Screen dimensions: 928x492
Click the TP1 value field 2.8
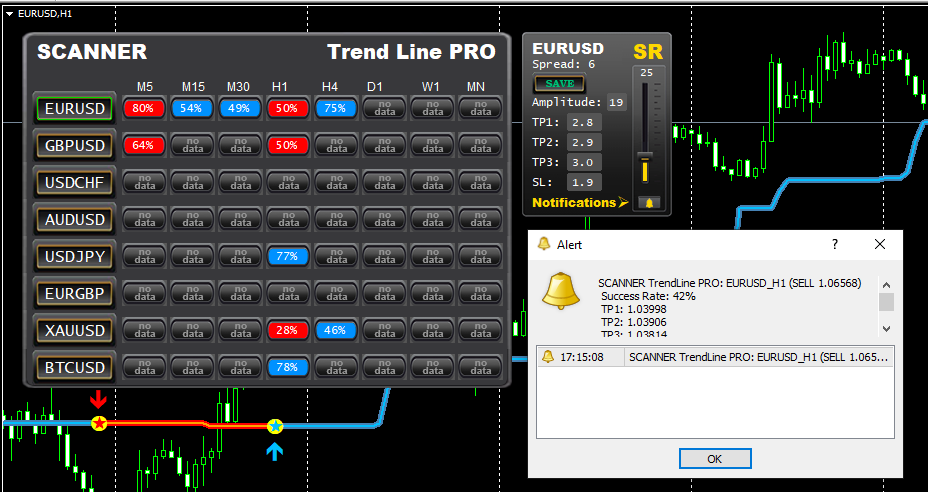[x=584, y=123]
